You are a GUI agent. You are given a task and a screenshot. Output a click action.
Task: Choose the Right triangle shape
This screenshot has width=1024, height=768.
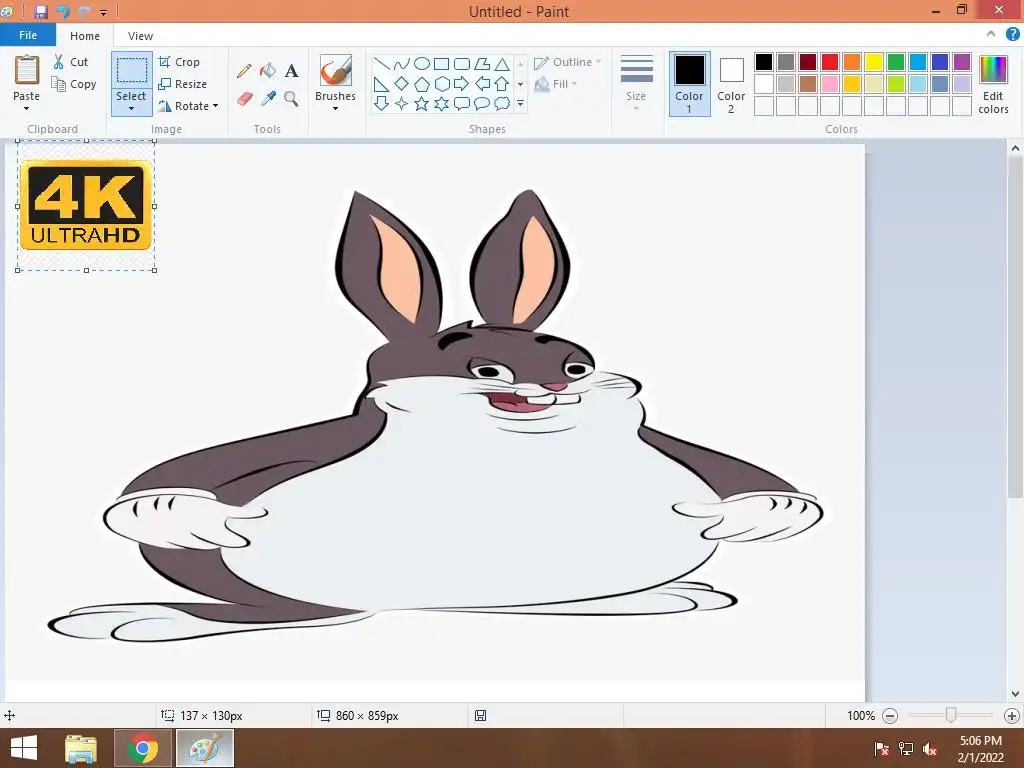(x=381, y=84)
